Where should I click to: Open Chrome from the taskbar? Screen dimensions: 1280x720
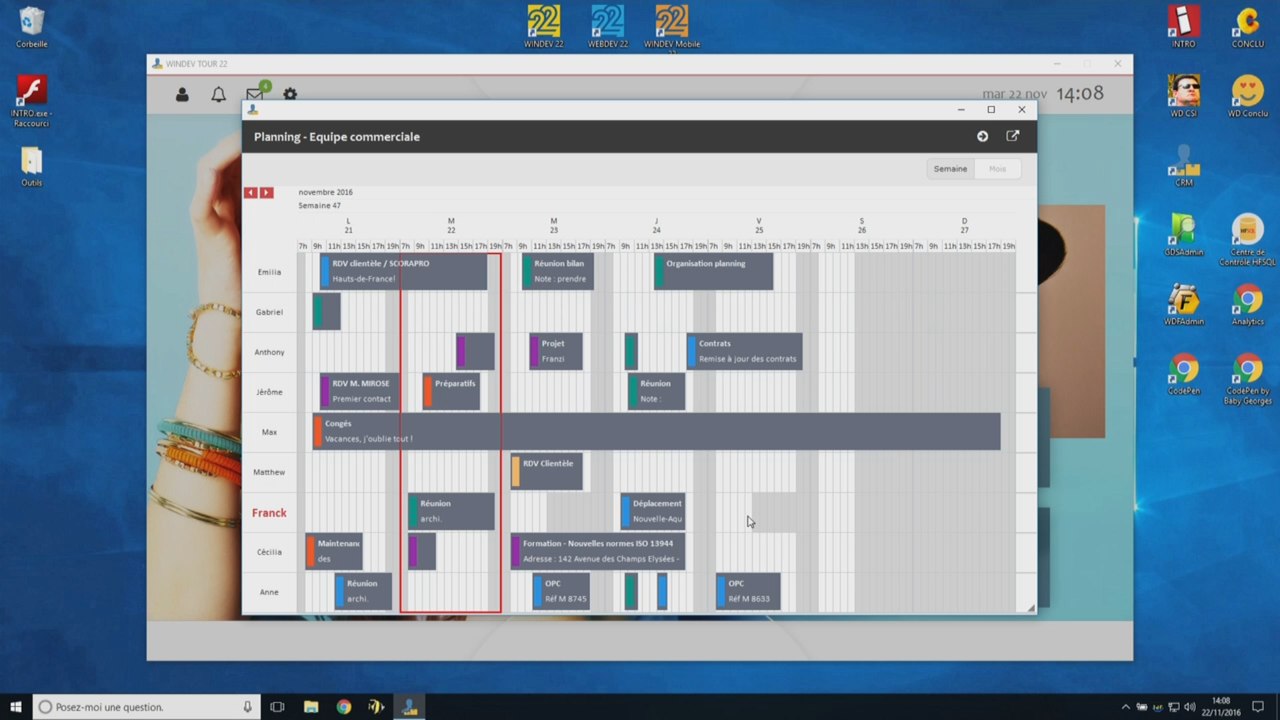(x=344, y=707)
